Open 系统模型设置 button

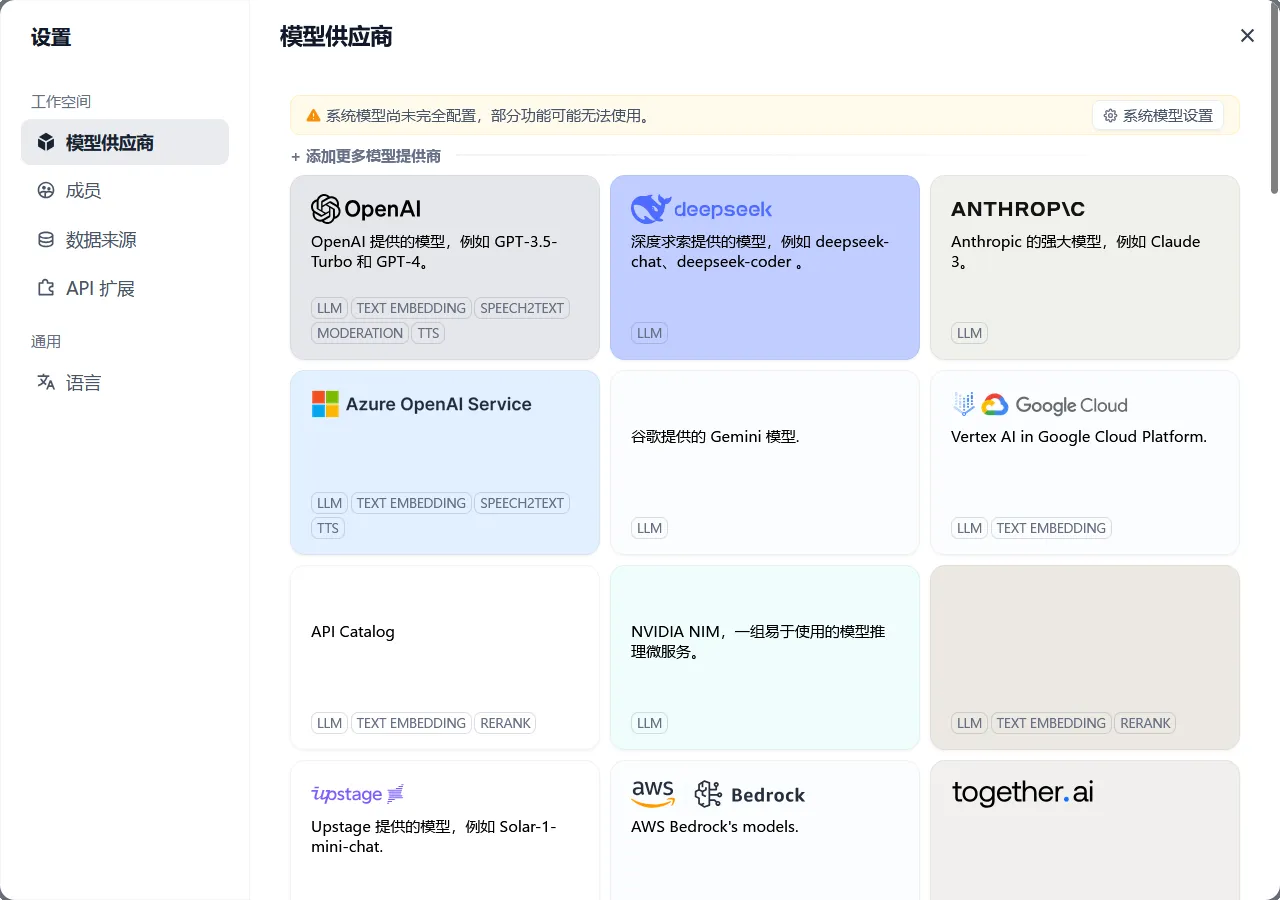[1158, 115]
